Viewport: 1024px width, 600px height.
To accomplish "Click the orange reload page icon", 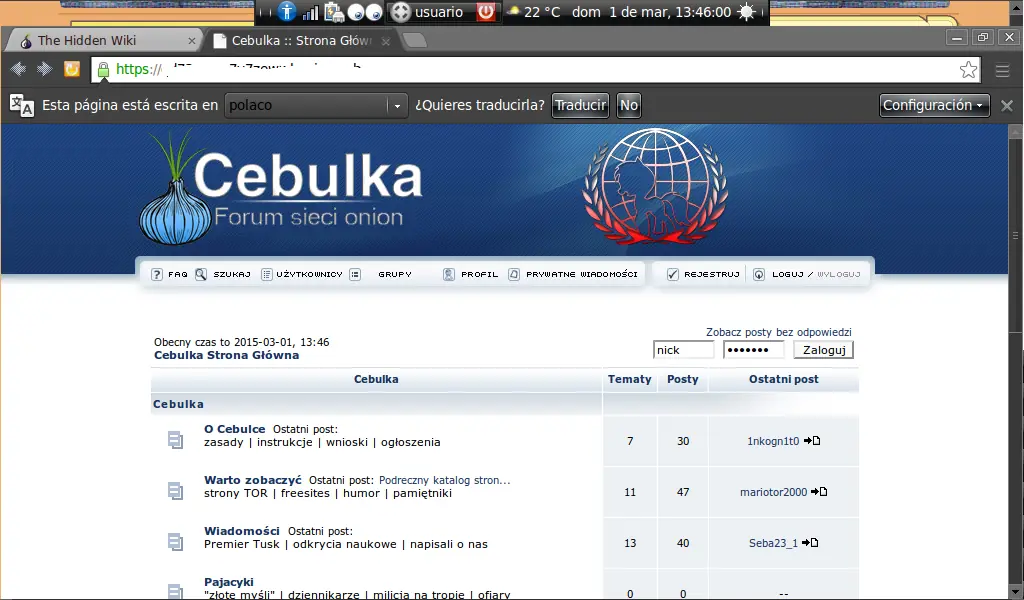I will 72,69.
